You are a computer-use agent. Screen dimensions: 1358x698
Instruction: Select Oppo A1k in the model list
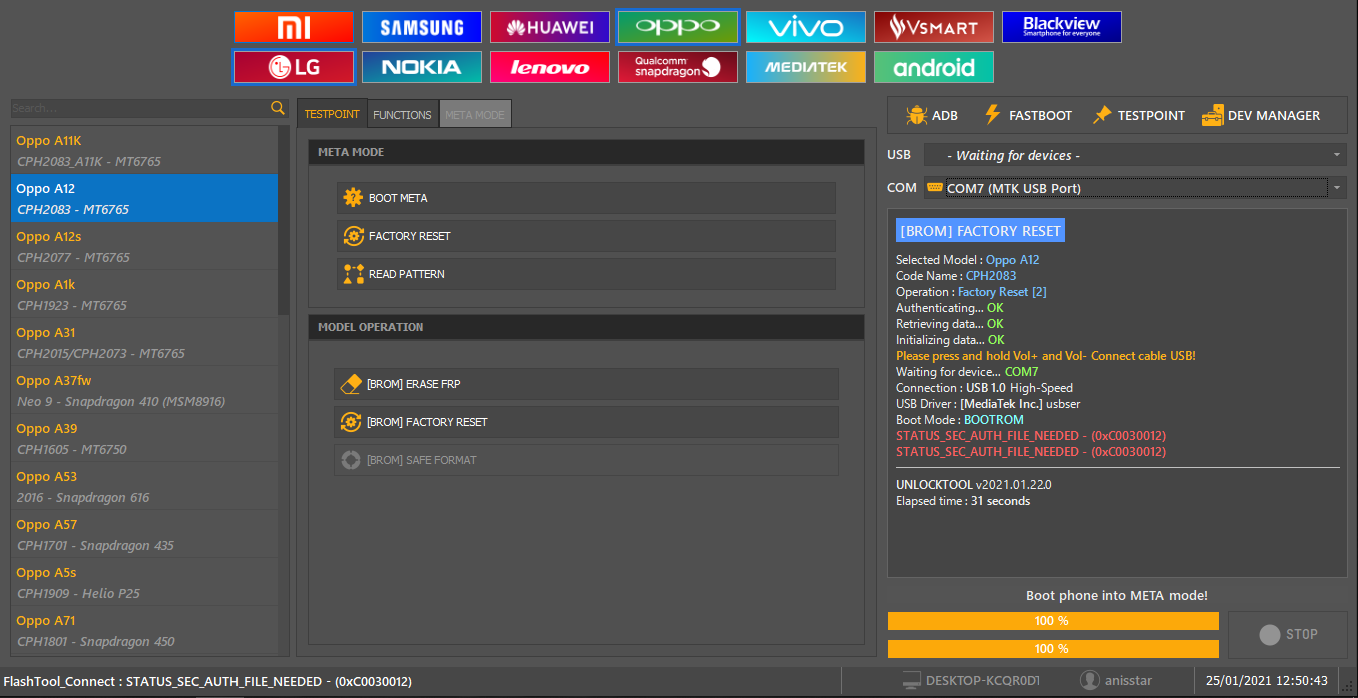point(144,294)
